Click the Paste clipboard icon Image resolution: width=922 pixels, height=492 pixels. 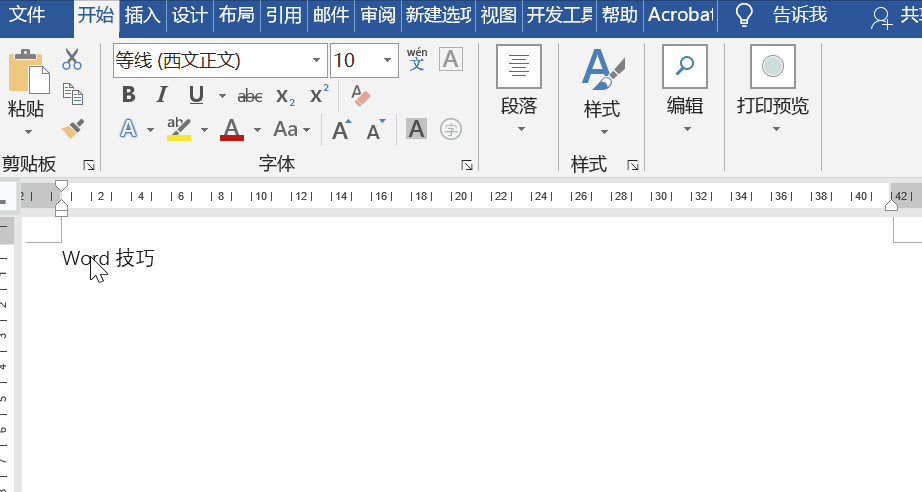28,72
